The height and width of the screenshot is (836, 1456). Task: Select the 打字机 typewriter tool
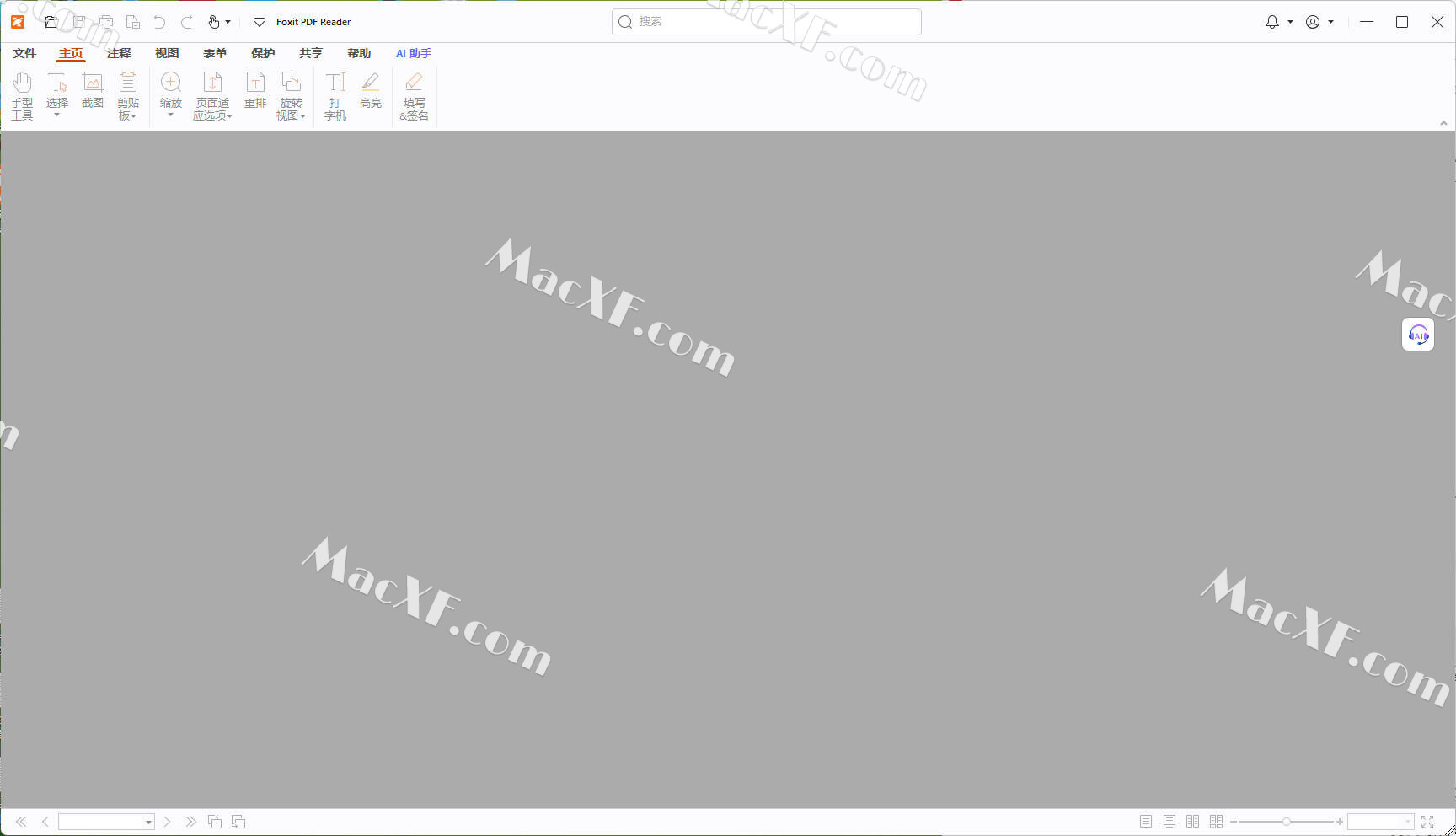coord(335,96)
